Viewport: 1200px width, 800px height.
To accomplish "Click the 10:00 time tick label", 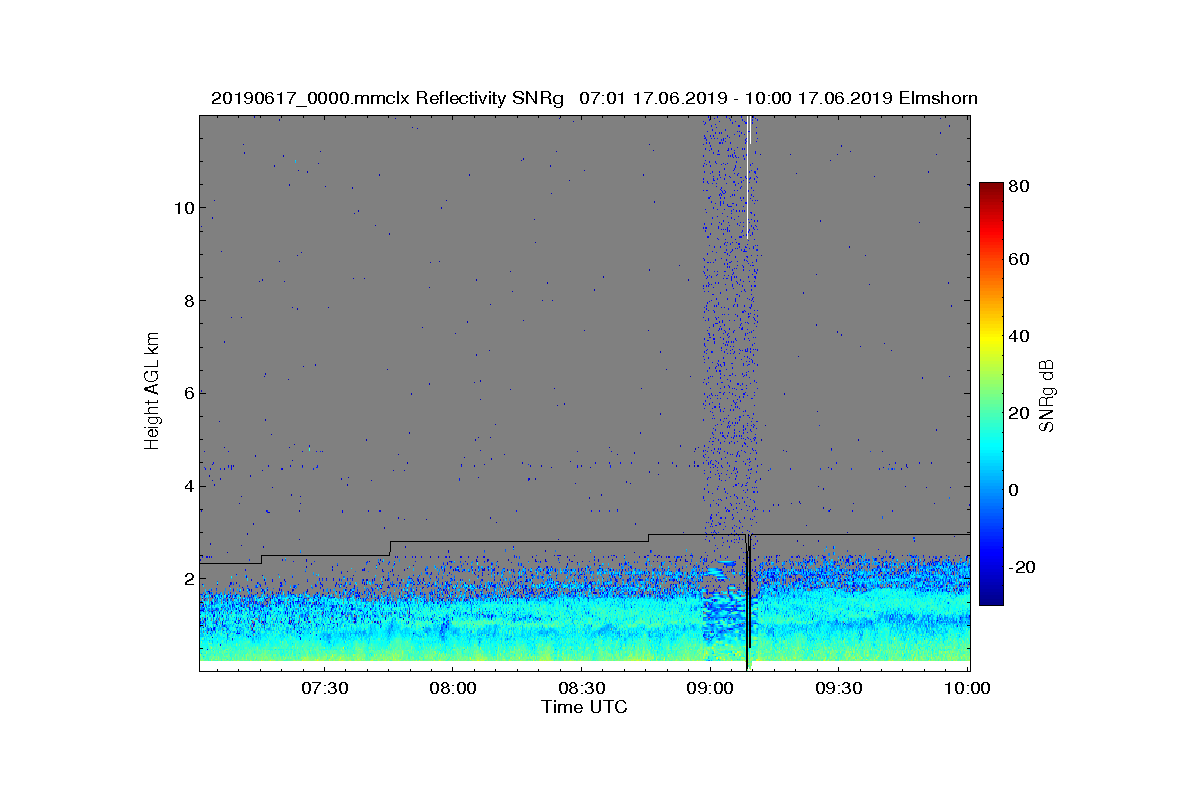I will 967,688.
